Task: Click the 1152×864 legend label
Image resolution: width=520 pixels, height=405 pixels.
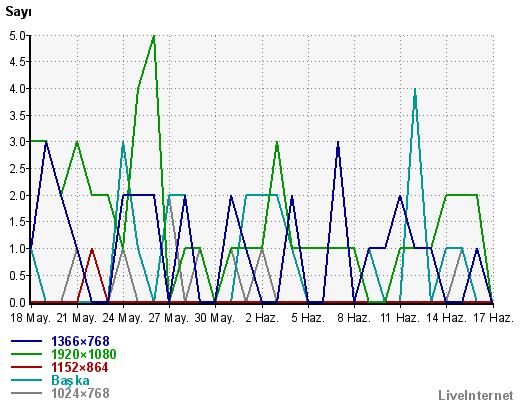Action: click(80, 367)
